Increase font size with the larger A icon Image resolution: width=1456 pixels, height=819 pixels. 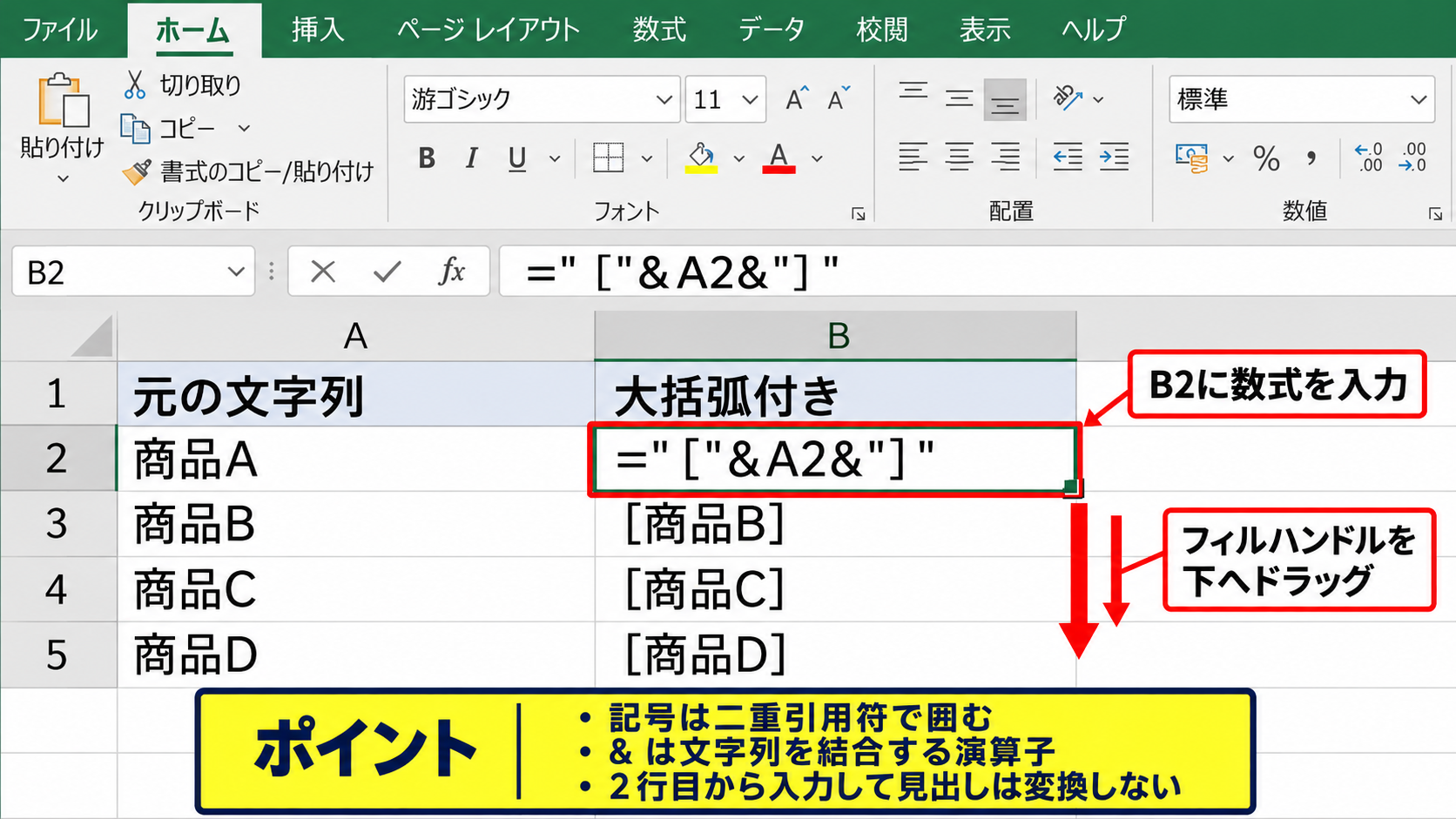(797, 99)
